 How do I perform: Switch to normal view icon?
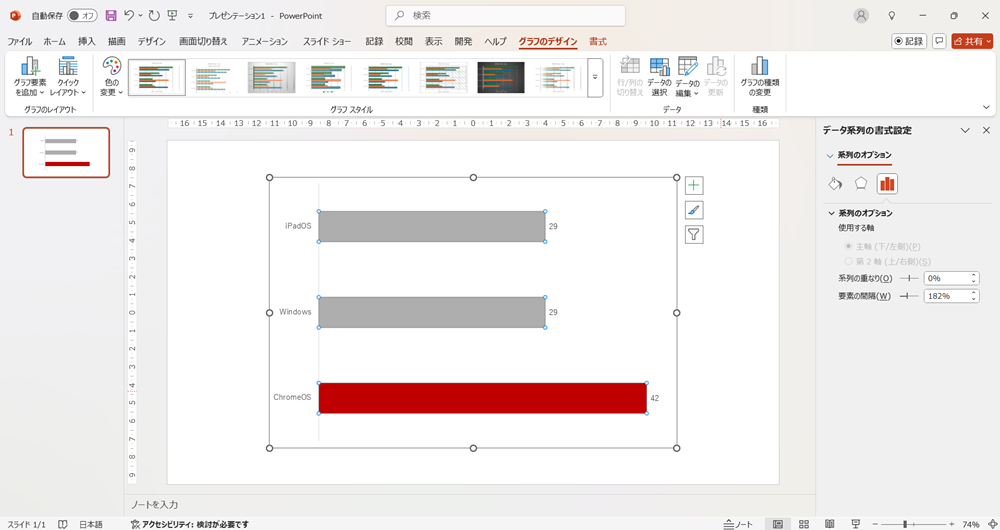pyautogui.click(x=777, y=524)
